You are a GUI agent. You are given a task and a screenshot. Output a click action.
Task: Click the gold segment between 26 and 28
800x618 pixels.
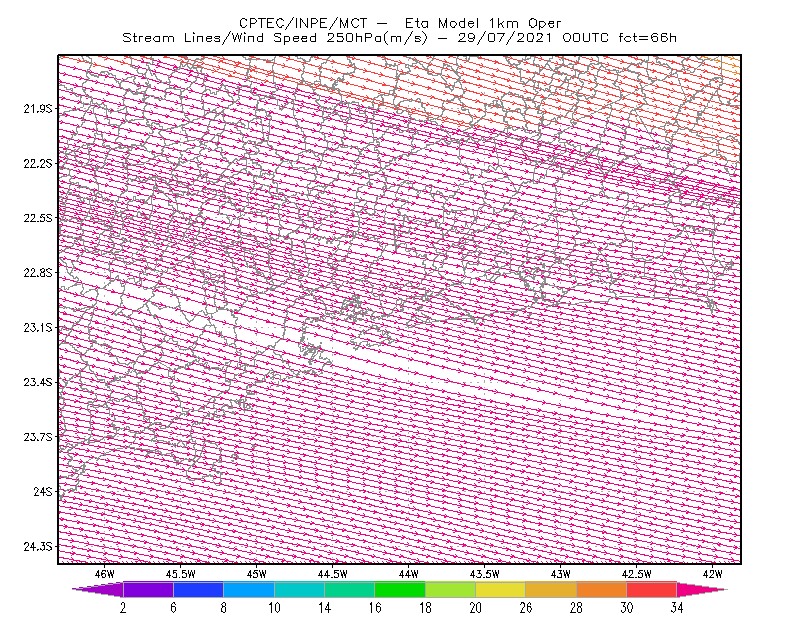pyautogui.click(x=551, y=589)
